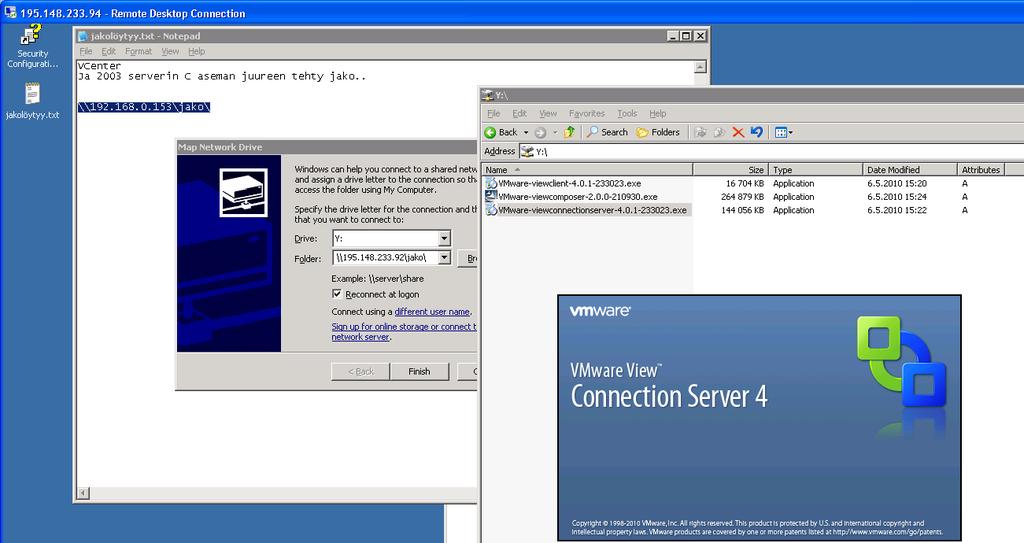The width and height of the screenshot is (1024, 543).
Task: Maximize the Notepad window
Action: (x=686, y=36)
